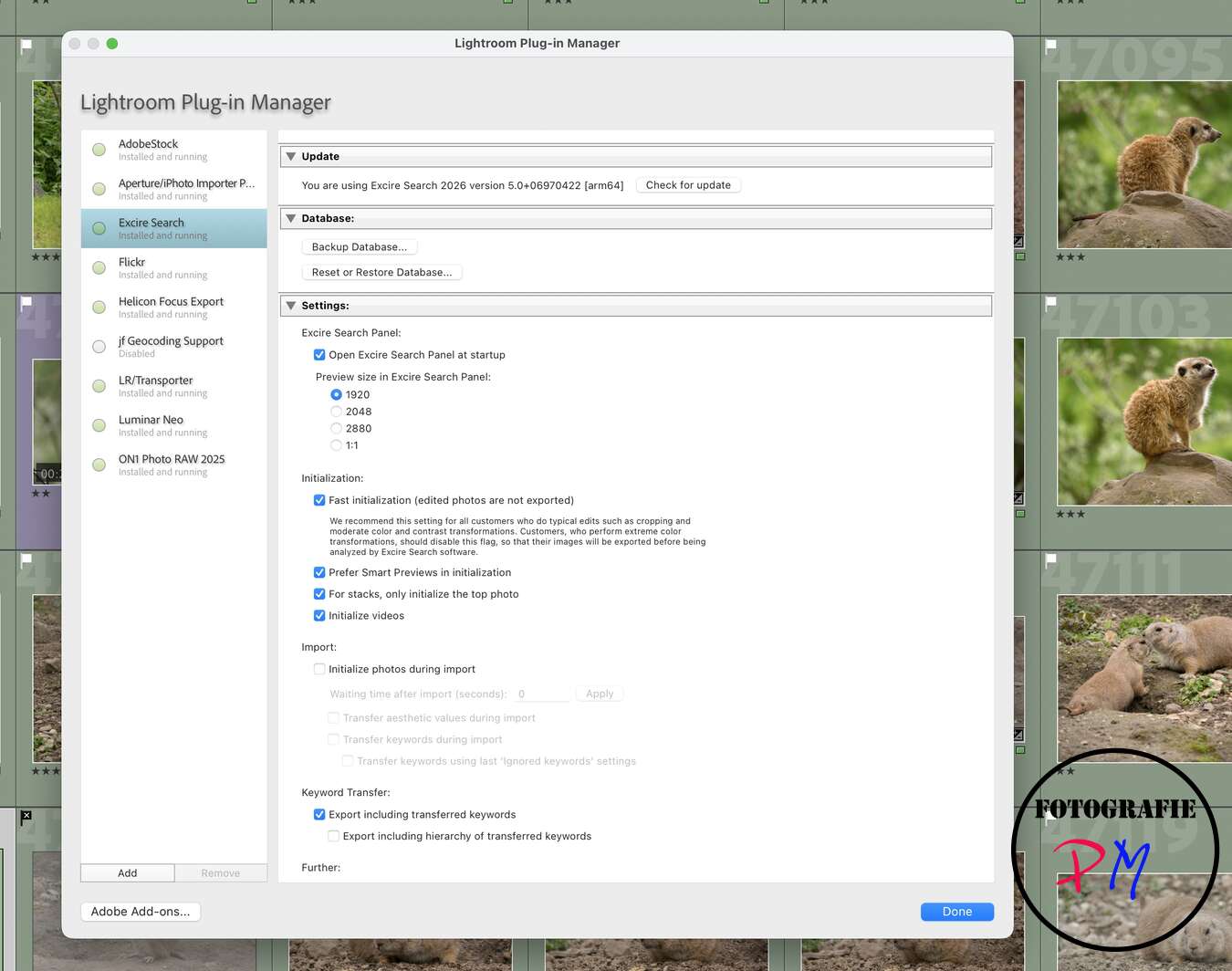Click Flickr plug-in status circle
The width and height of the screenshot is (1232, 971).
tap(99, 267)
